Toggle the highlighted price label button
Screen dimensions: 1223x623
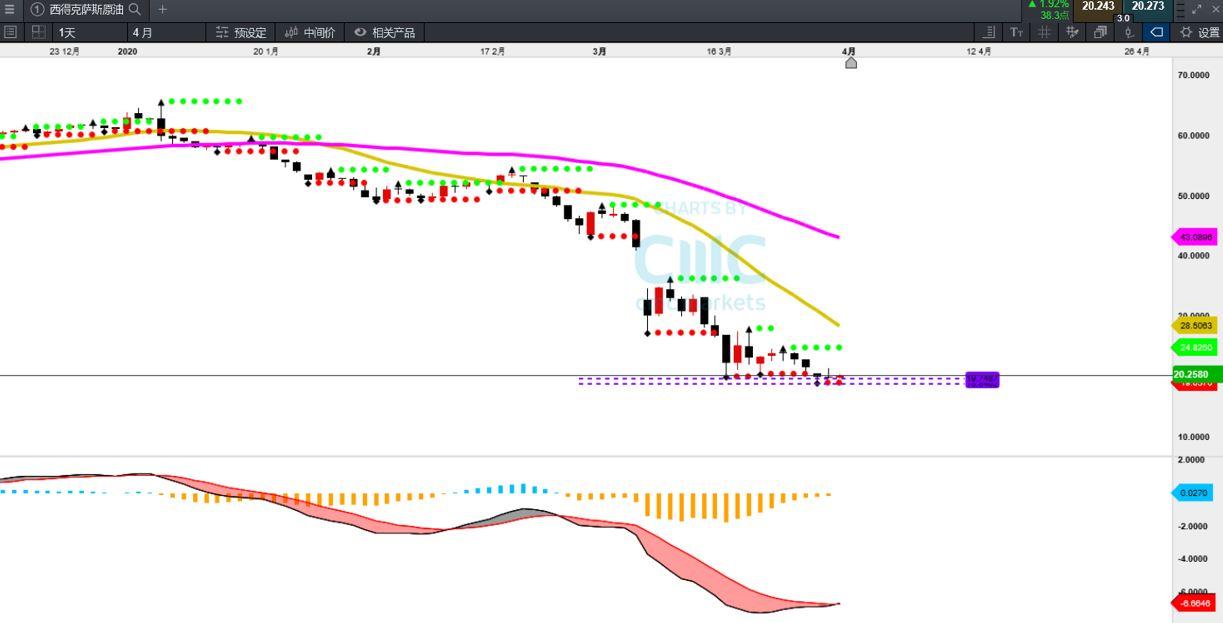tap(1156, 32)
